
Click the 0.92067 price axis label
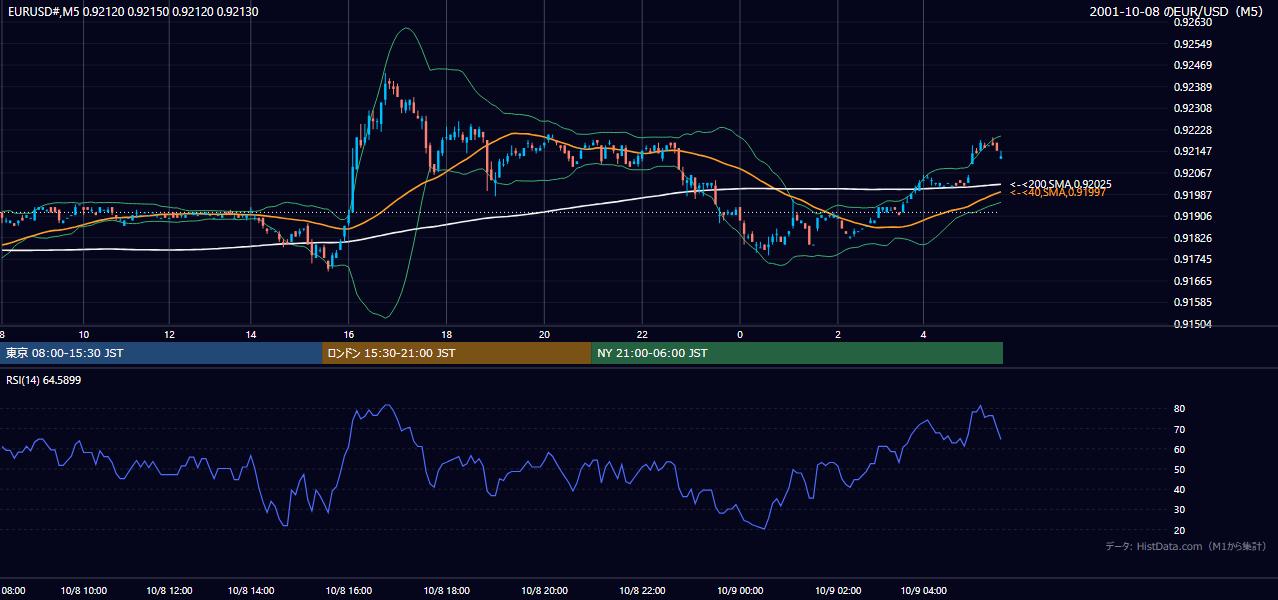[x=1192, y=174]
